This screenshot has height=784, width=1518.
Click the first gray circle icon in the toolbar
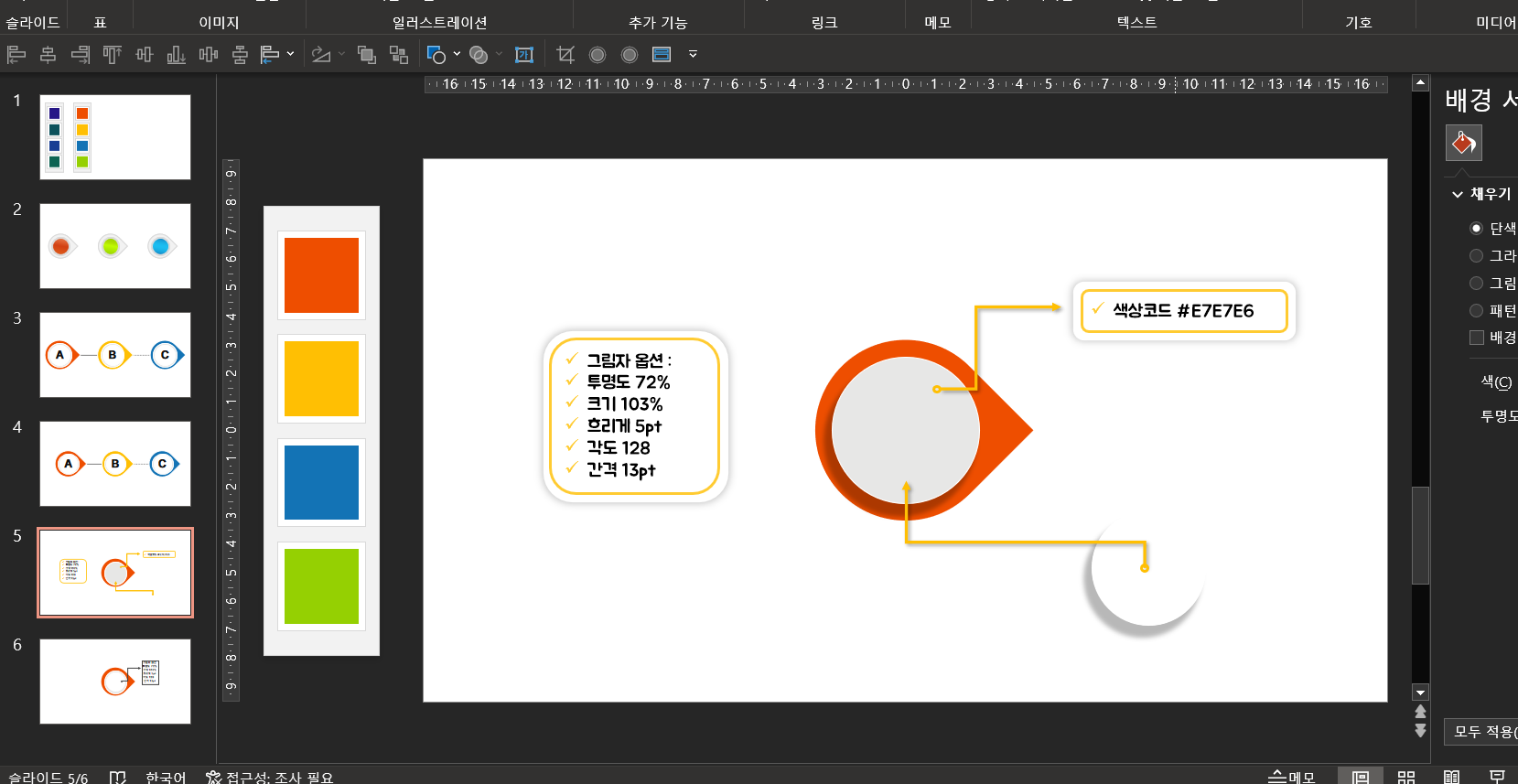(x=598, y=55)
